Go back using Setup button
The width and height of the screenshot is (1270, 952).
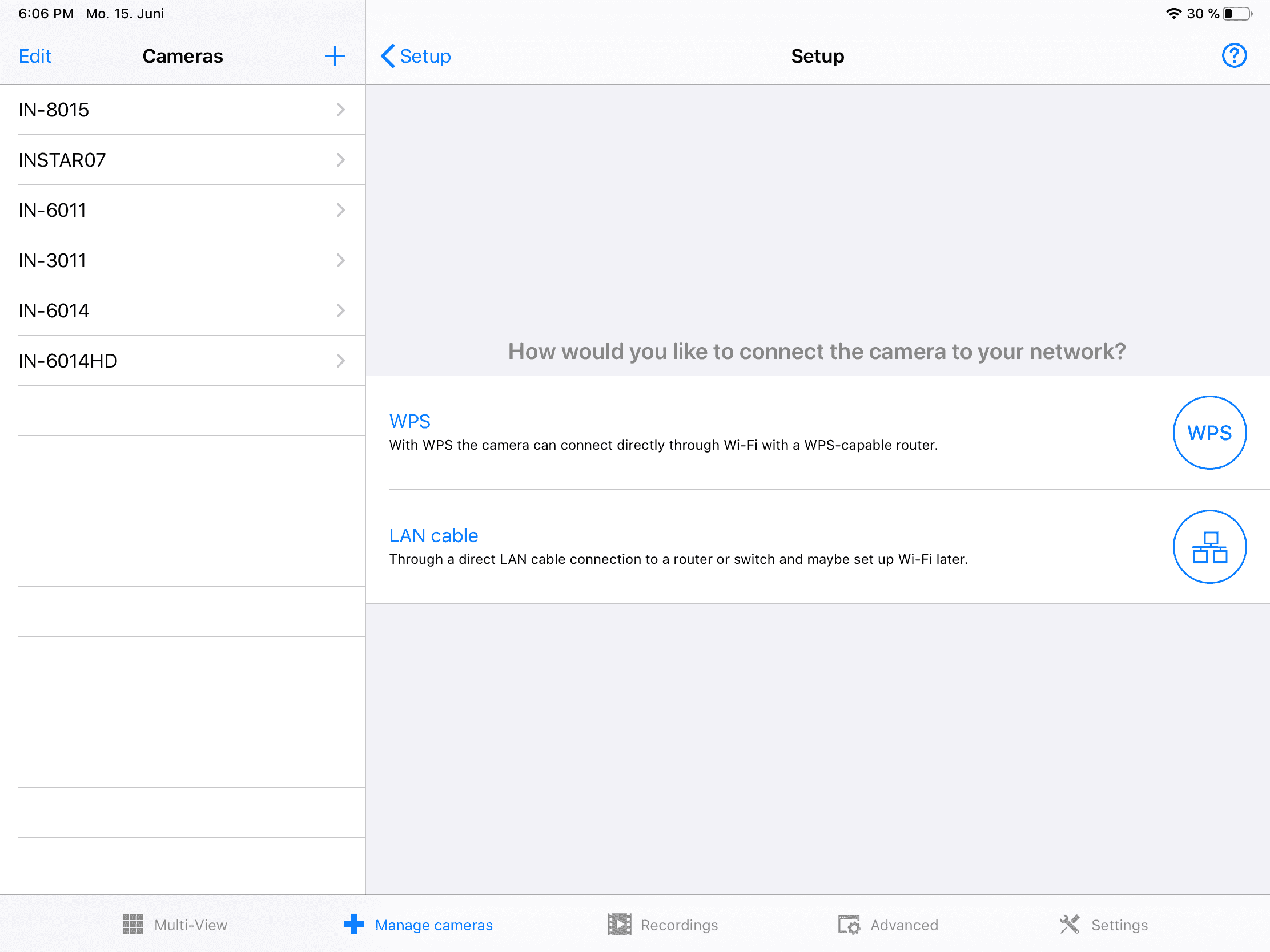click(416, 57)
